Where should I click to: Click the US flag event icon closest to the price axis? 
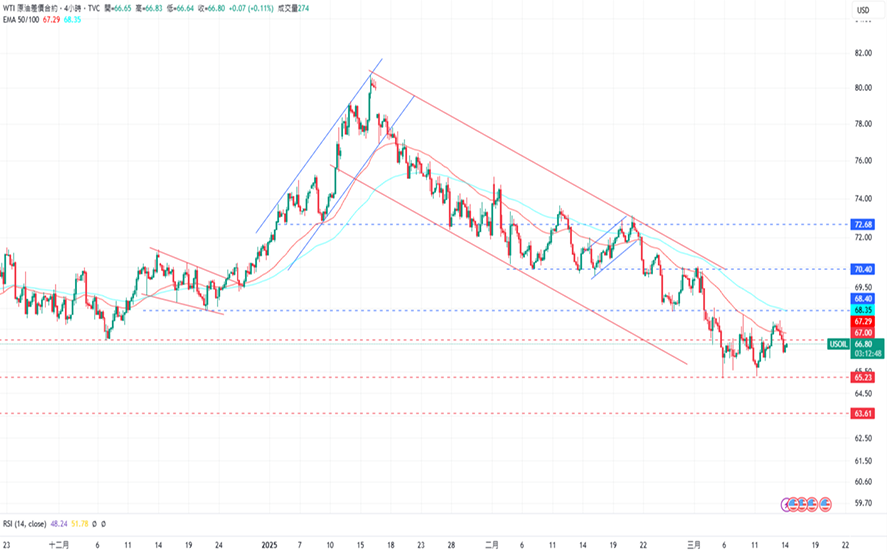[825, 504]
